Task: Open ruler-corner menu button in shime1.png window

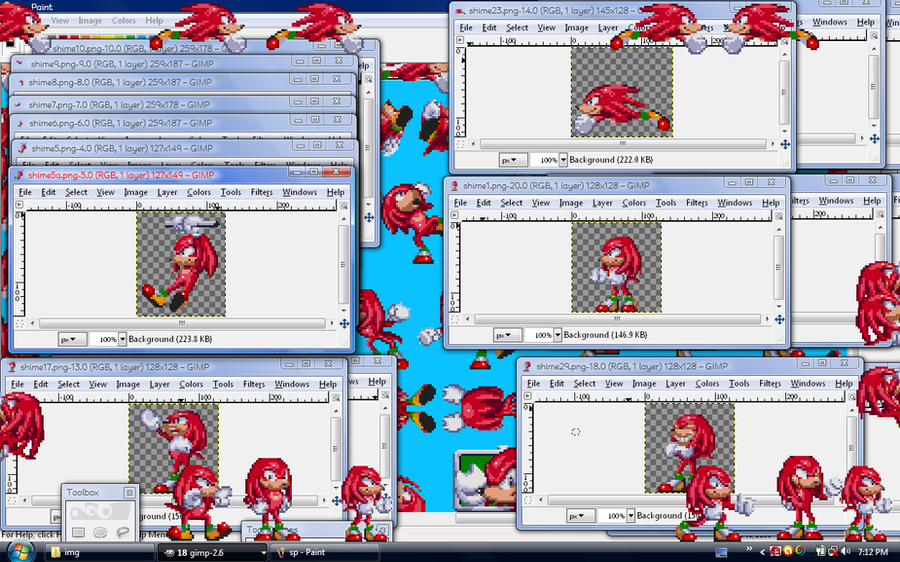Action: point(455,215)
